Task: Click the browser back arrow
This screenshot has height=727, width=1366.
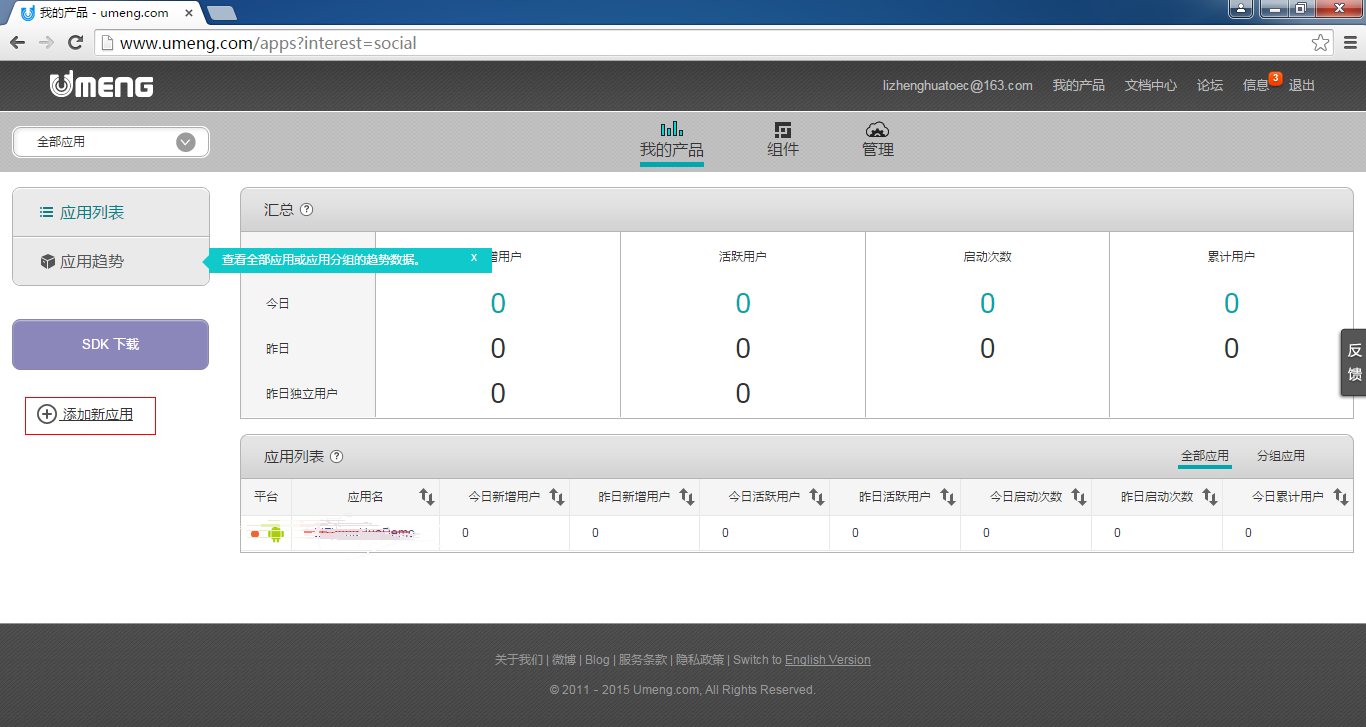Action: (x=17, y=43)
